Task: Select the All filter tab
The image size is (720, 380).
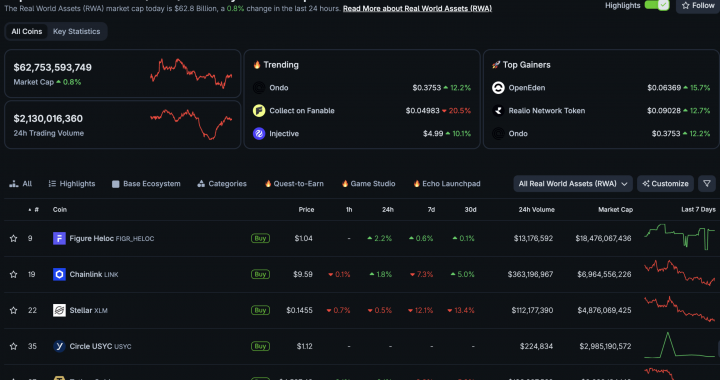Action: tap(21, 184)
